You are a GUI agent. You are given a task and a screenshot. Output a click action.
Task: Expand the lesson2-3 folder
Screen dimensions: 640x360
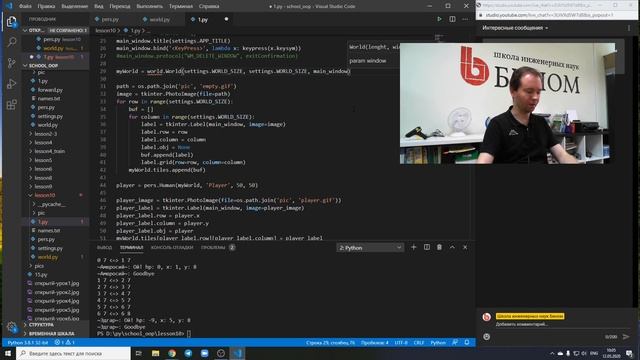click(46, 133)
